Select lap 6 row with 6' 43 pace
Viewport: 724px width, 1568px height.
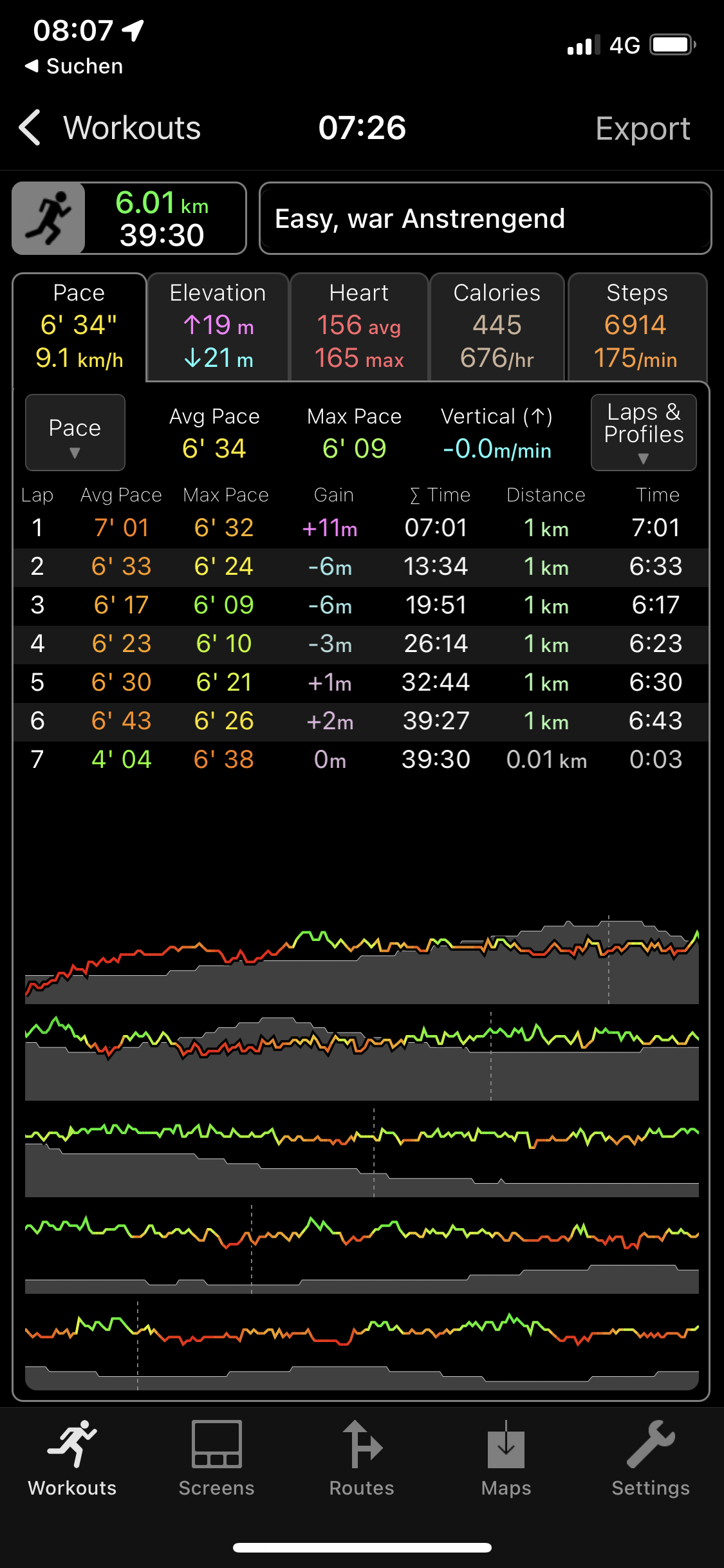click(x=360, y=722)
